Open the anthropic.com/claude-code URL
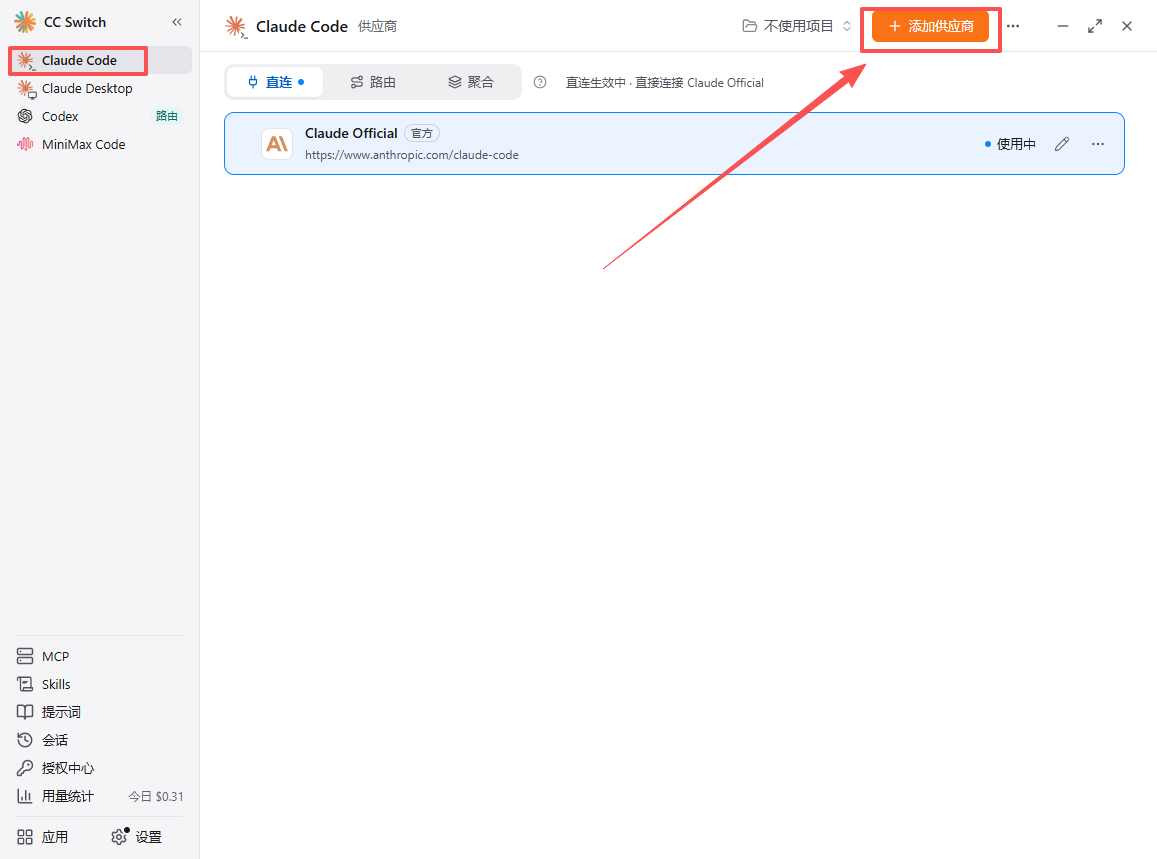The height and width of the screenshot is (859, 1157). [412, 155]
